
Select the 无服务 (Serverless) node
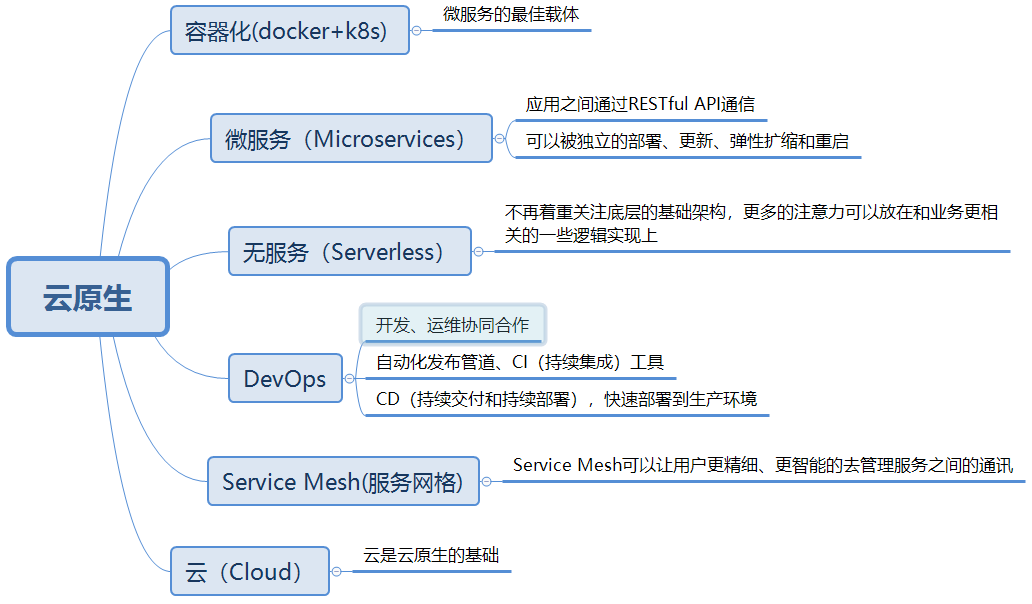click(350, 251)
